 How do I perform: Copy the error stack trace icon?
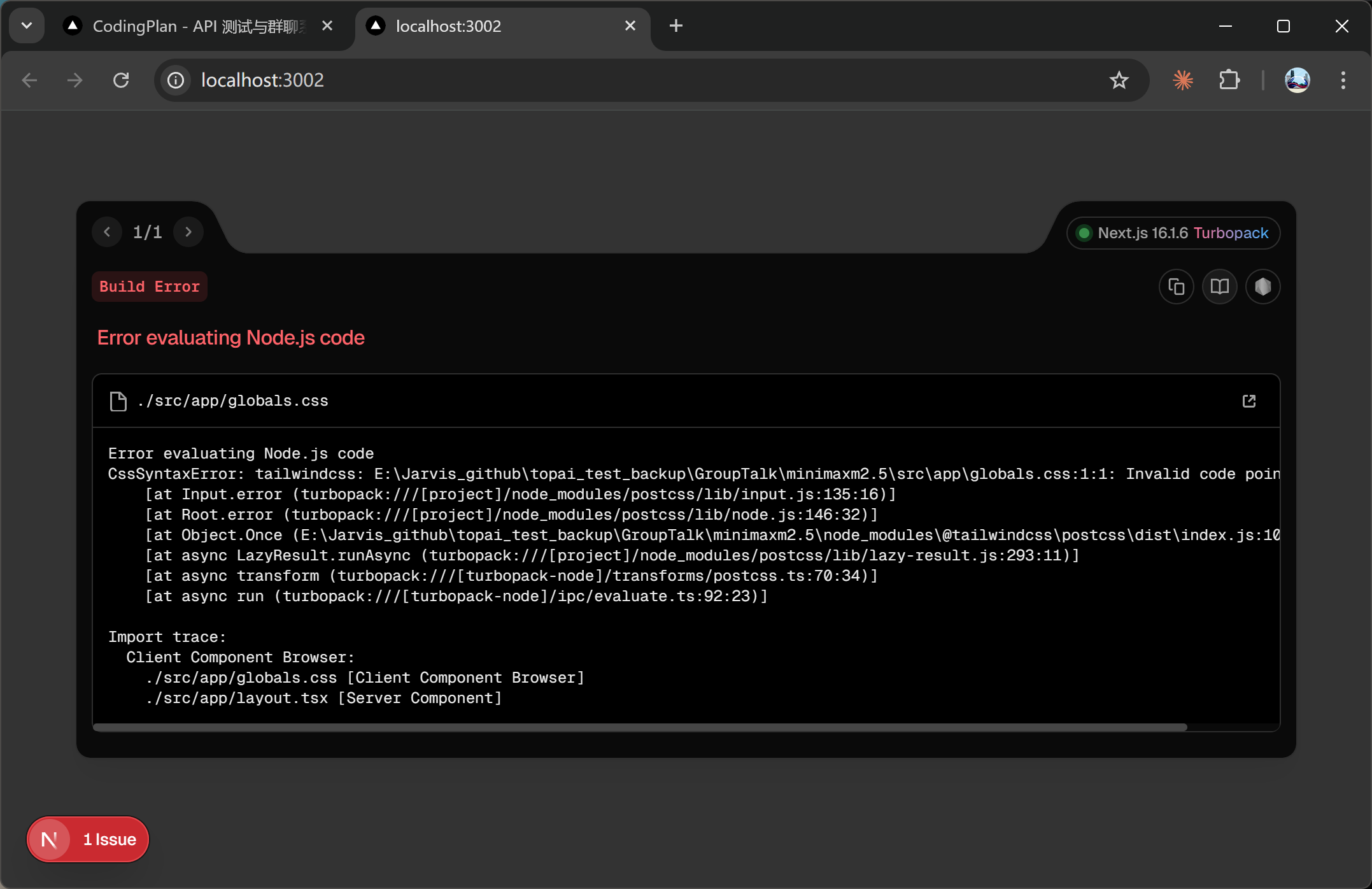point(1176,287)
